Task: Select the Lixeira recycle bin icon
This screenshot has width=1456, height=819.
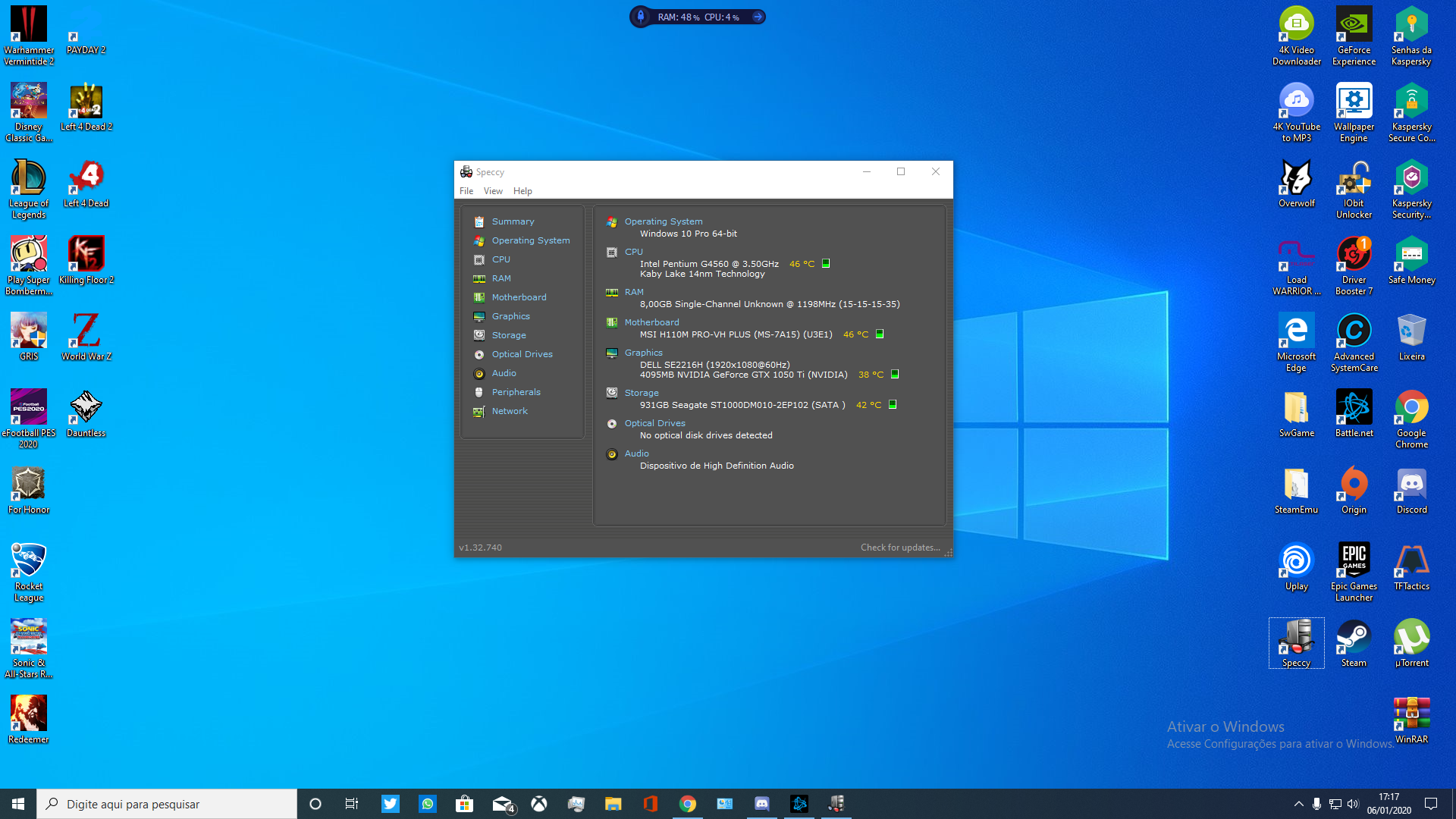Action: 1411,337
